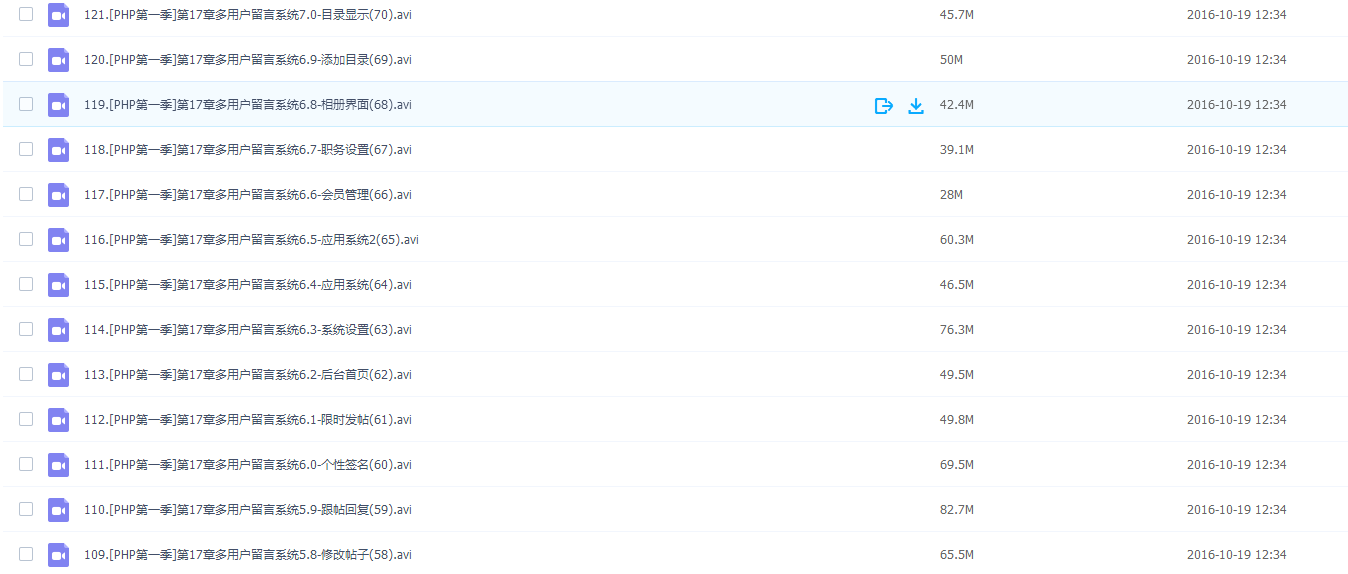1348x574 pixels.
Task: Click video icon of file 120 添加目录(69)
Action: tap(58, 60)
